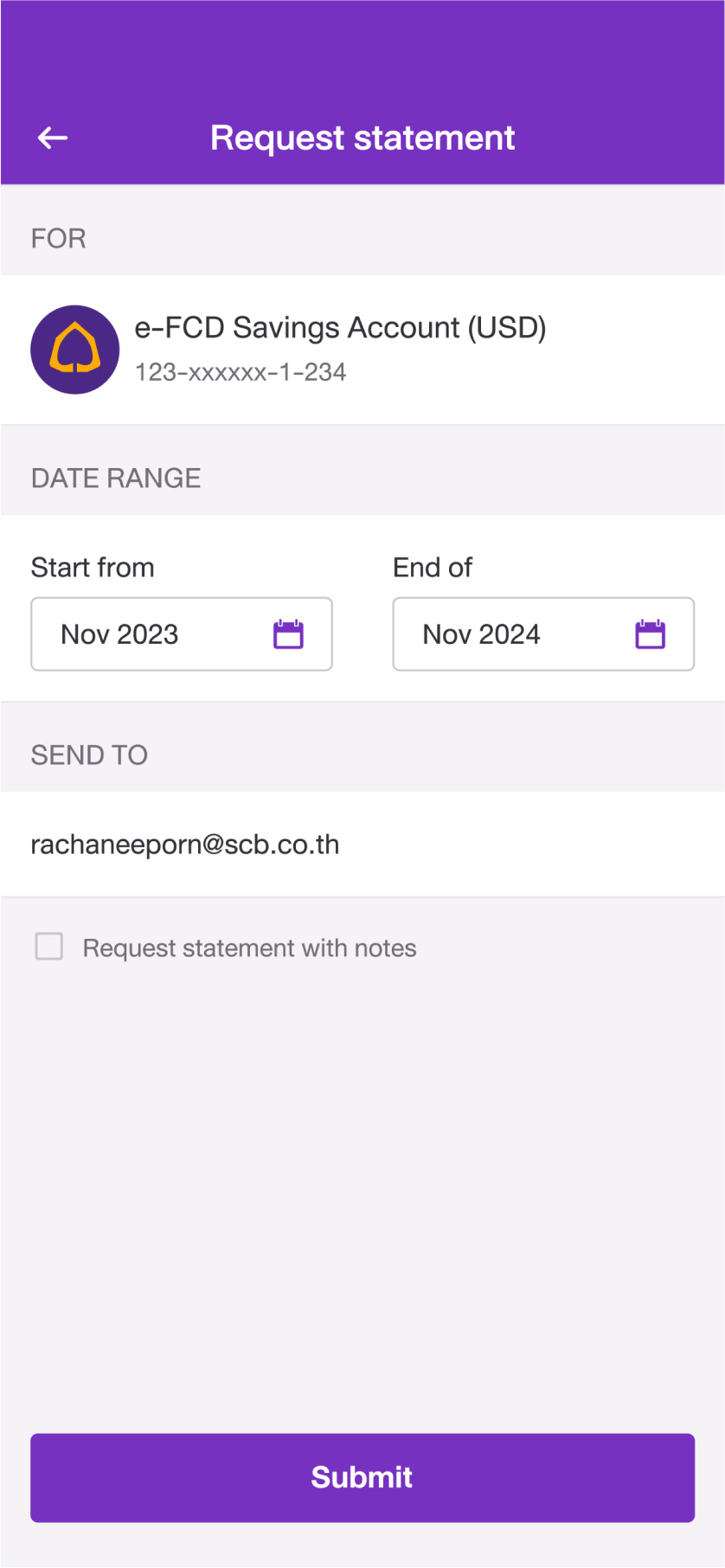This screenshot has width=725, height=1568.
Task: Tick the Request statement with notes checkbox
Action: click(49, 947)
